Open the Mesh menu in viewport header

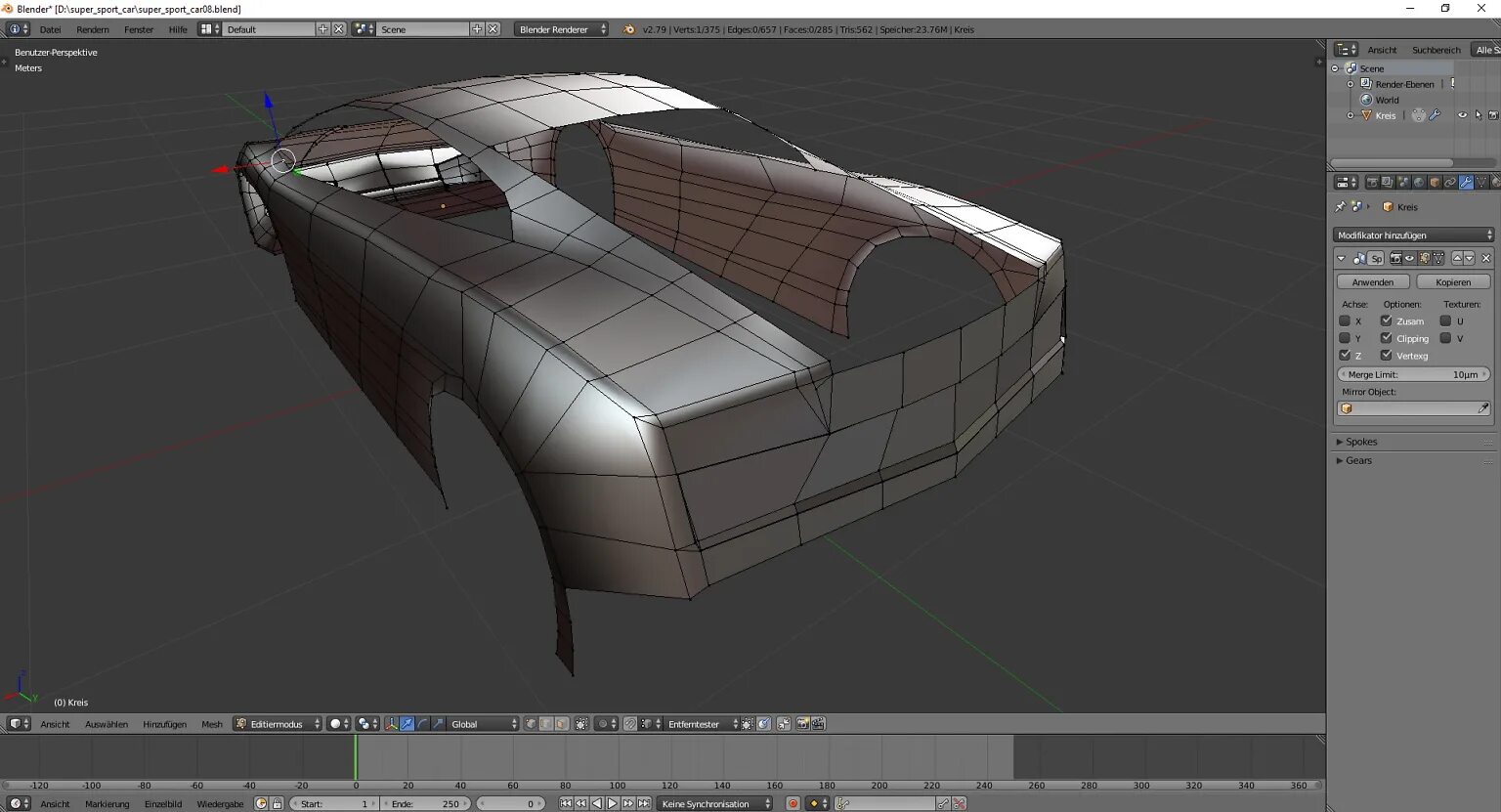click(211, 724)
